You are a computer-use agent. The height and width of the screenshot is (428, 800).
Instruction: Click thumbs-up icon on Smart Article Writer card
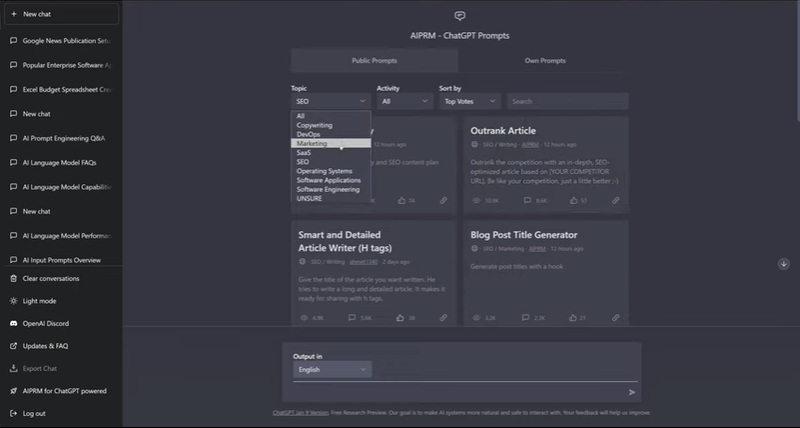400,318
